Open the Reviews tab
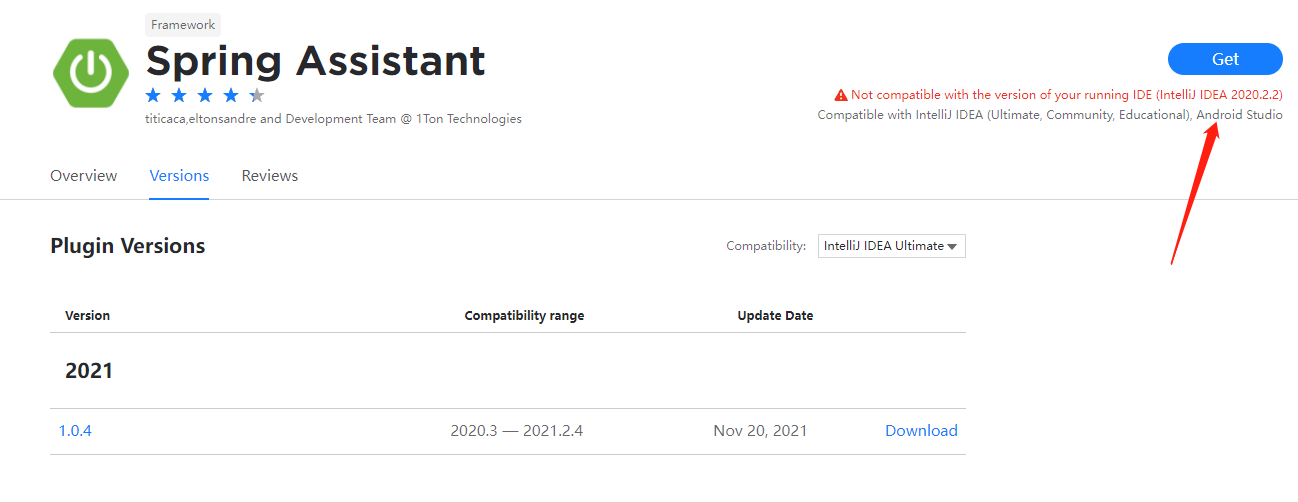 (x=270, y=176)
